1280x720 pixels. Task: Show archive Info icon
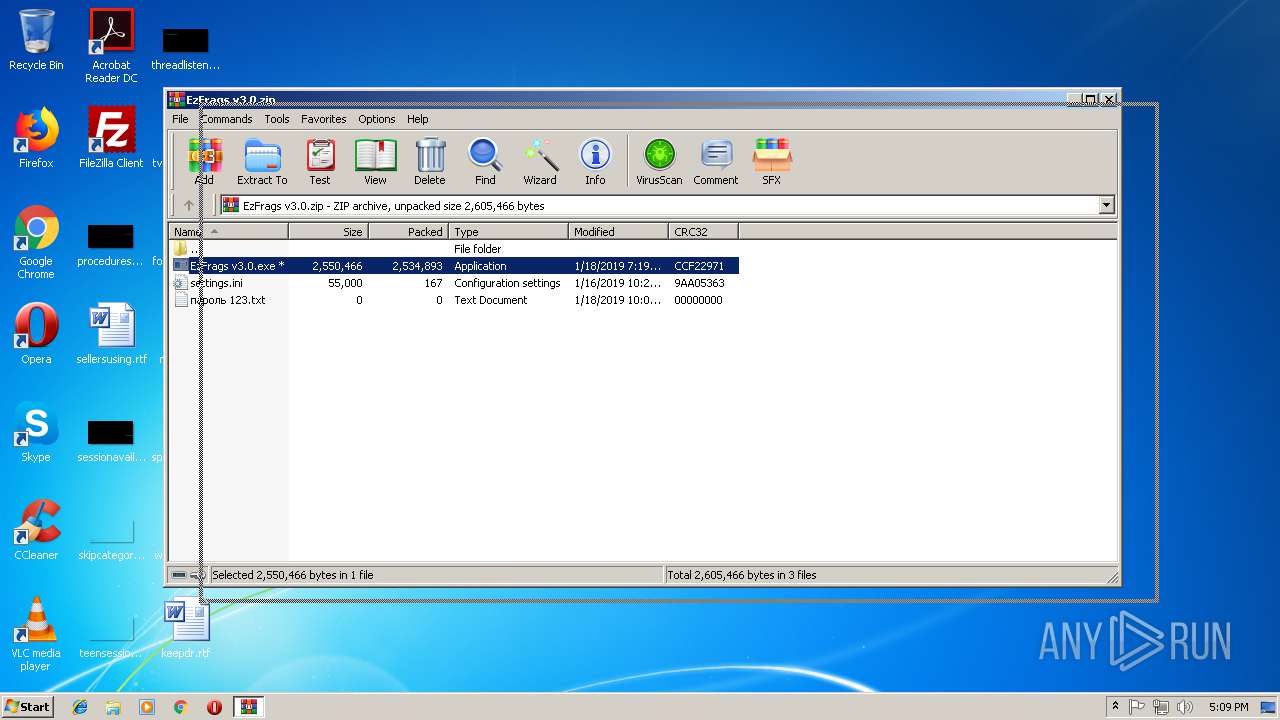[595, 162]
